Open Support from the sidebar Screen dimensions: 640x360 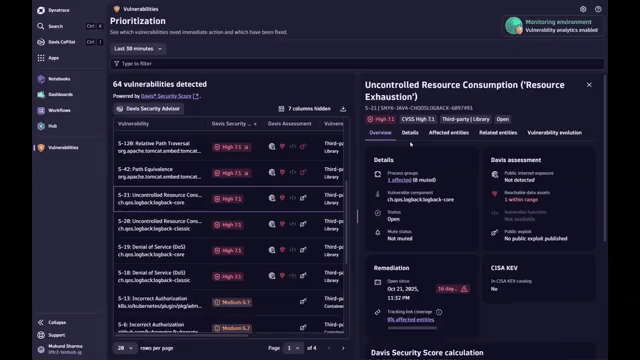[56, 335]
